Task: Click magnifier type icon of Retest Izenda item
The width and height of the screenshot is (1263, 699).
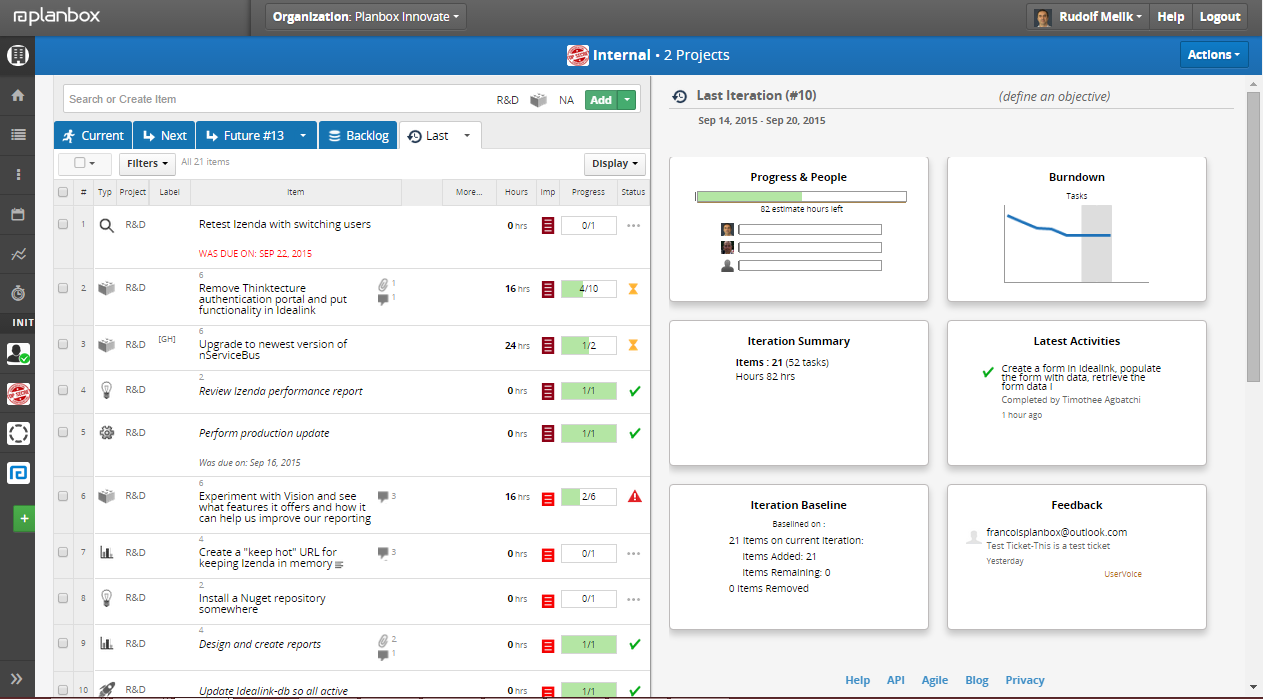Action: click(107, 226)
